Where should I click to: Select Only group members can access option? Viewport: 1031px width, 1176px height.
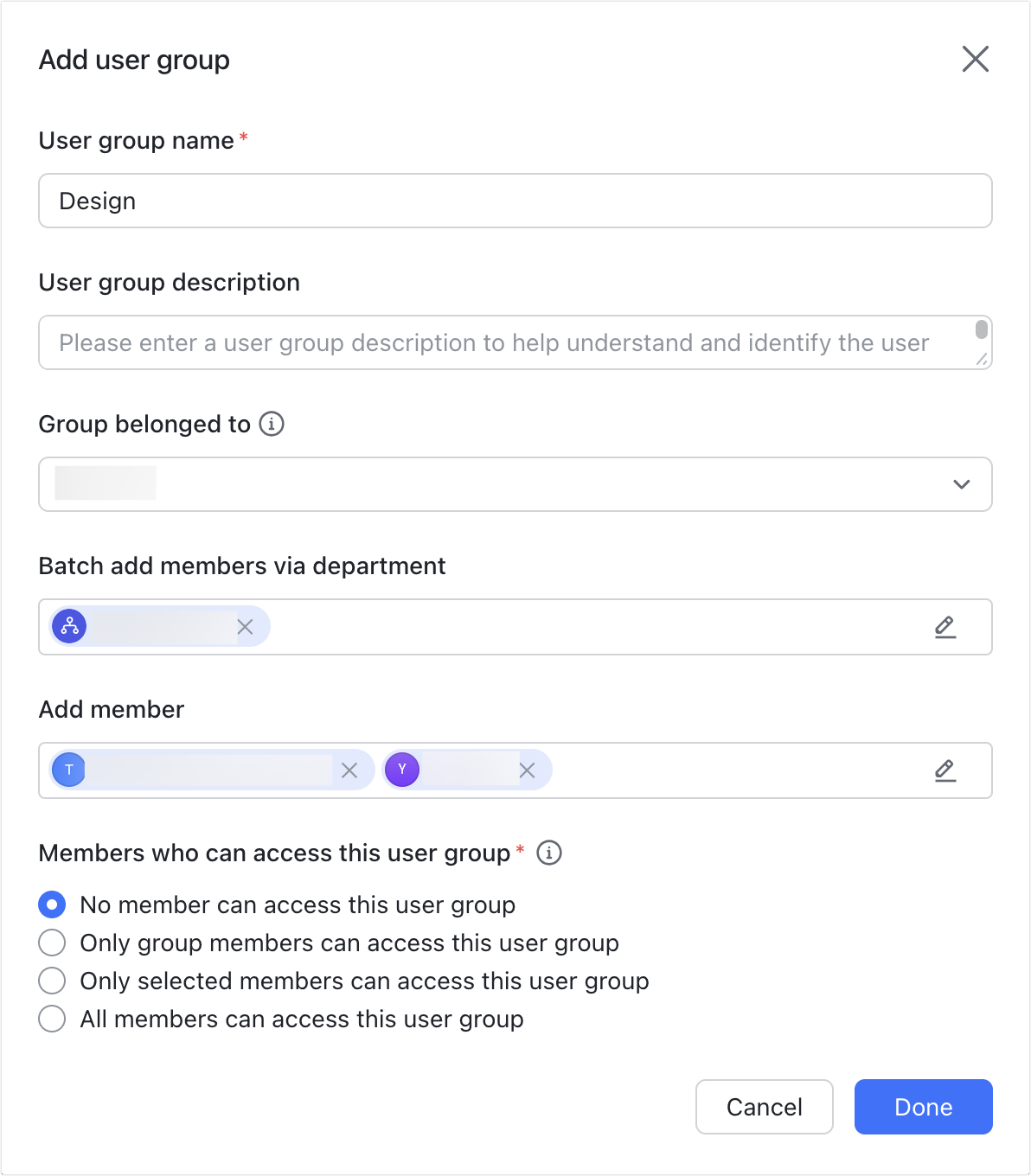52,943
